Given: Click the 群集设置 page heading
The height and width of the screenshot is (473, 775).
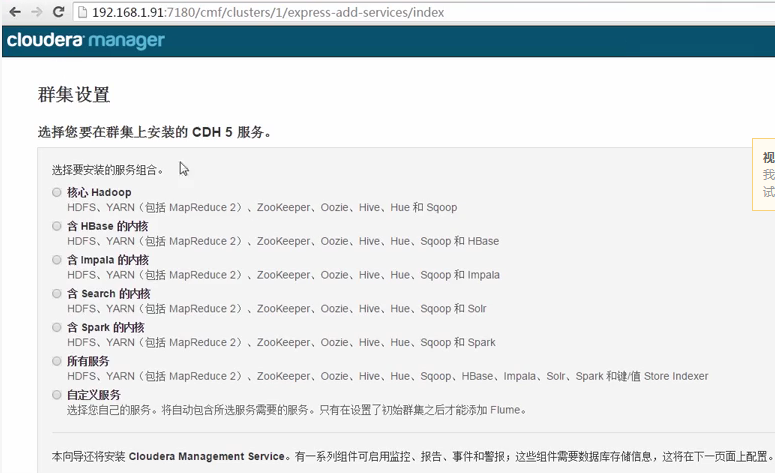Looking at the screenshot, I should pyautogui.click(x=74, y=94).
